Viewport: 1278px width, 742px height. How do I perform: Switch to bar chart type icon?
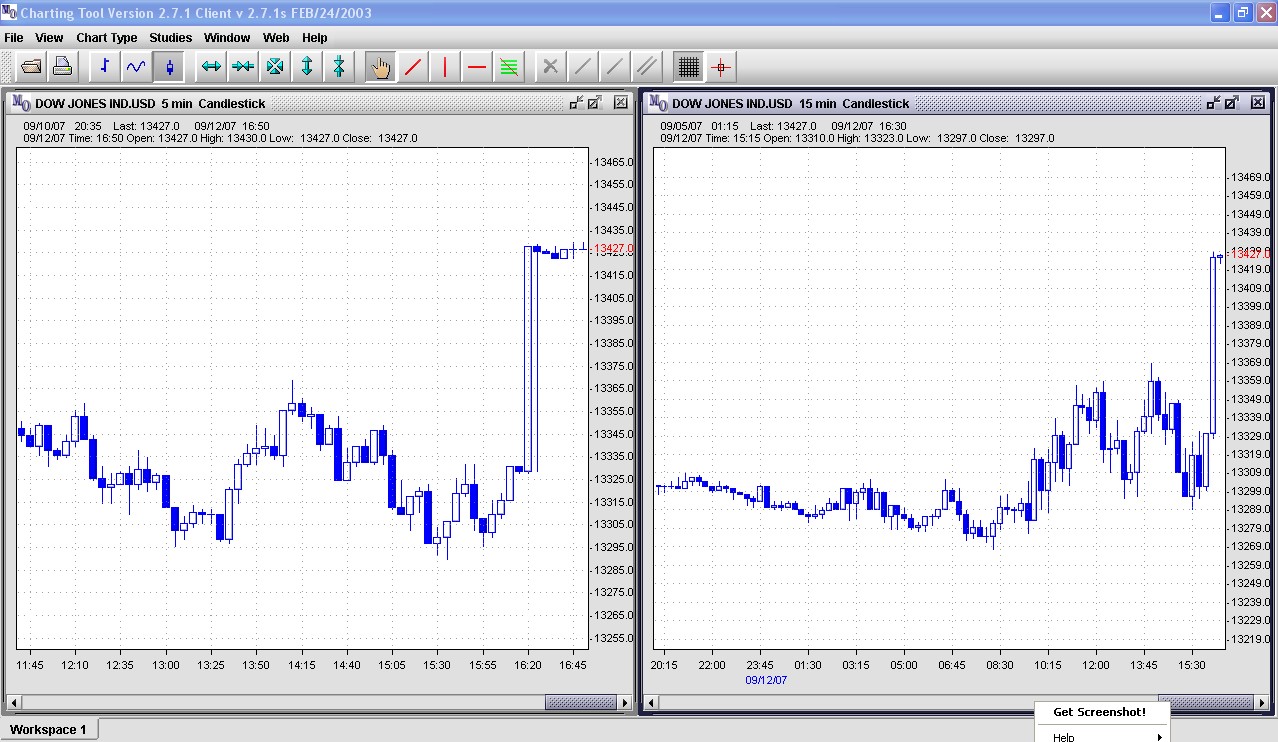(105, 67)
